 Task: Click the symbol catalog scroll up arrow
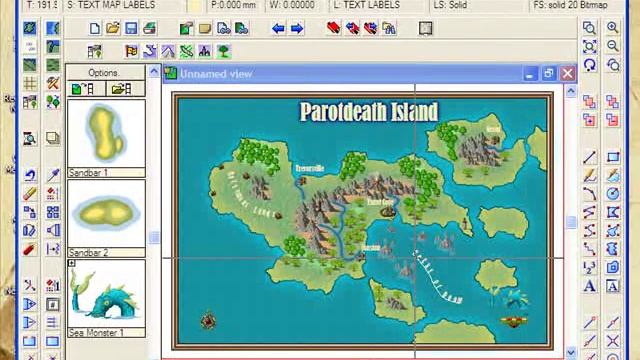coord(154,71)
